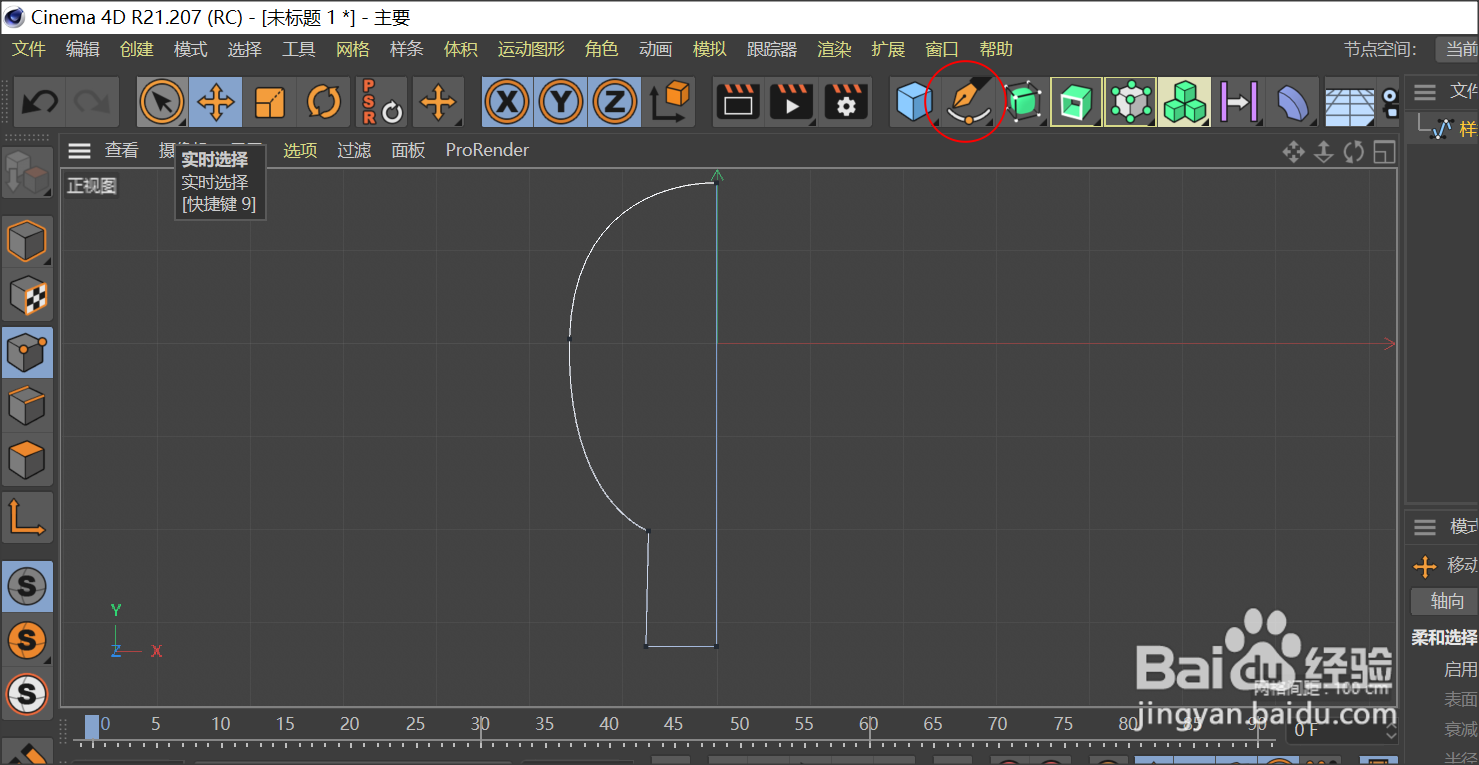Select the Live Selection tool
The image size is (1479, 765).
tap(162, 101)
